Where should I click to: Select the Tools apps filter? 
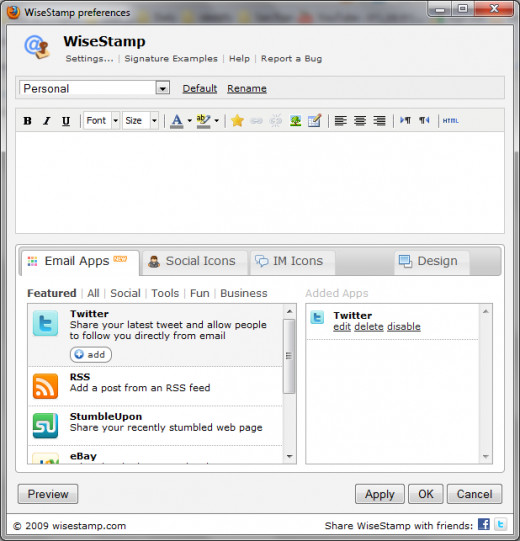click(165, 293)
